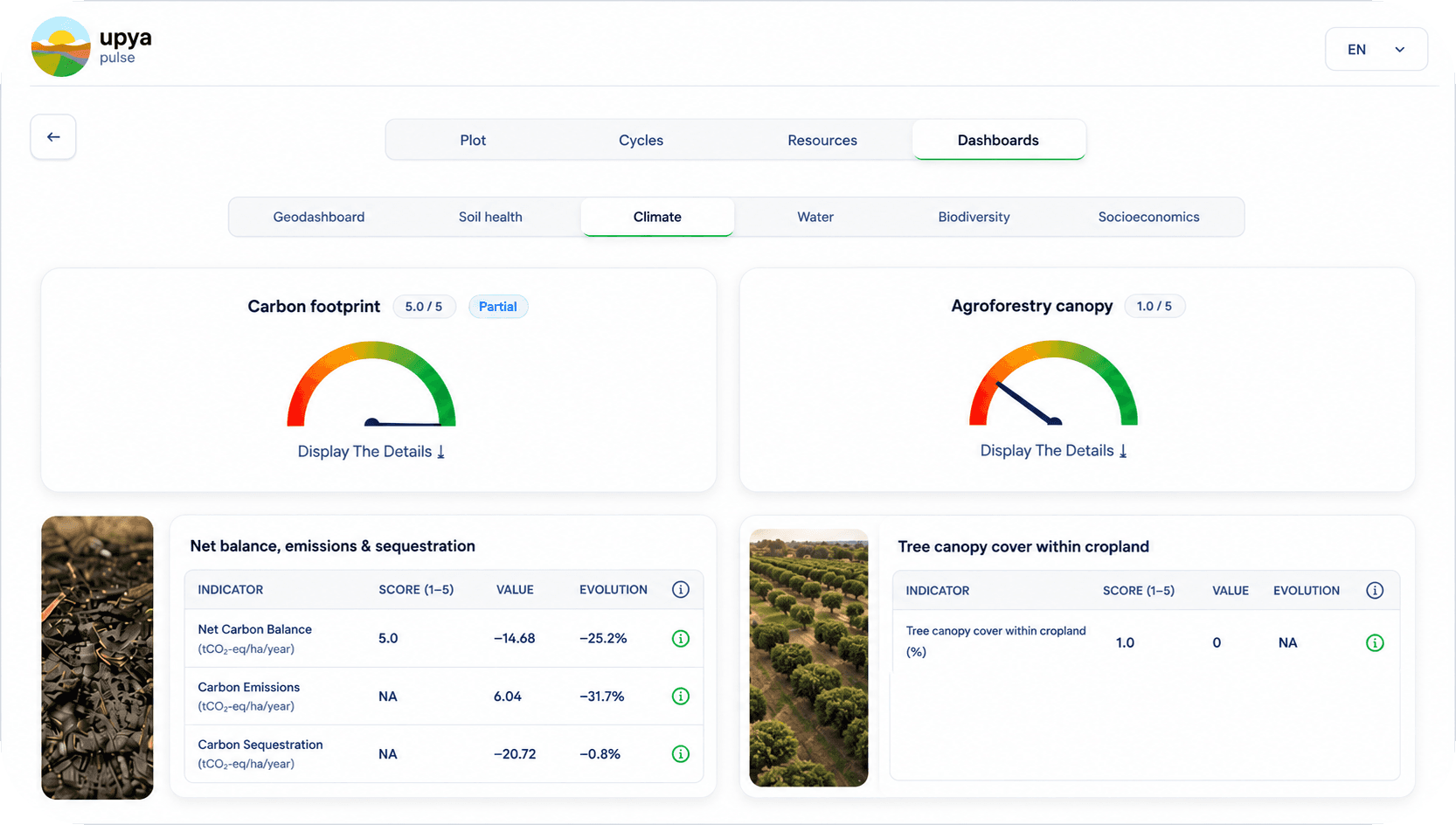Click the orchard tree rows thumbnail image

808,657
